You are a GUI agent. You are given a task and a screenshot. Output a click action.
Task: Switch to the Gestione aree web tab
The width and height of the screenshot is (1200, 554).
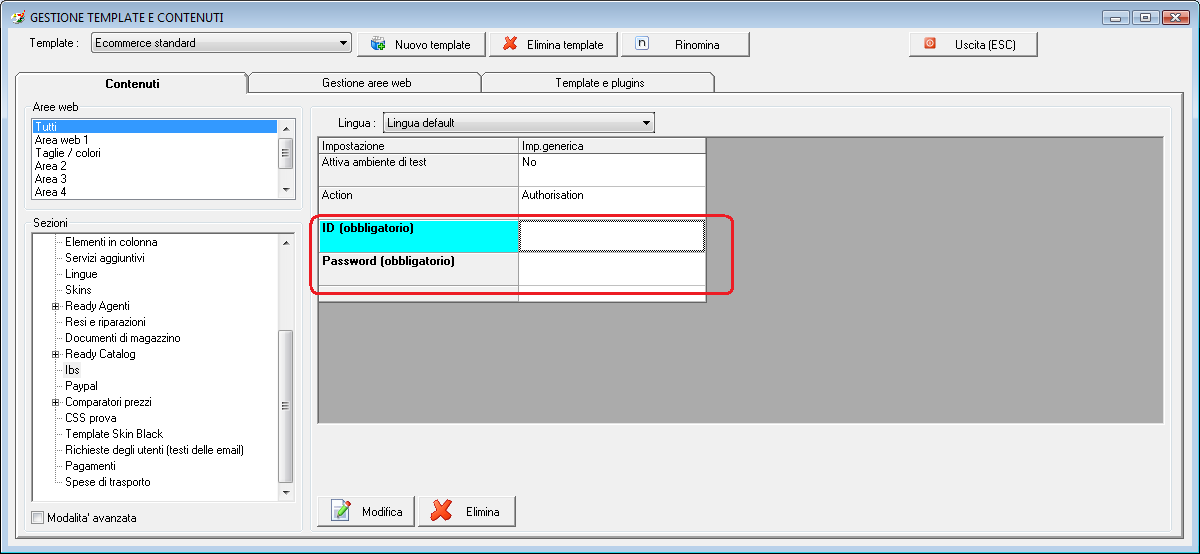point(366,83)
